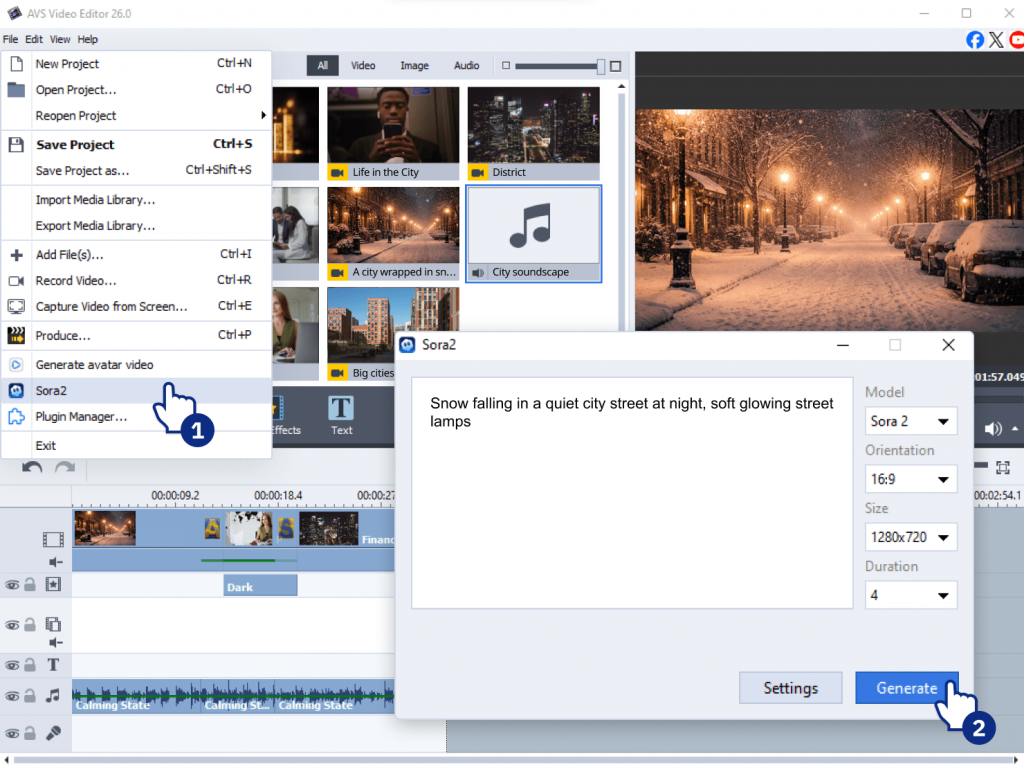Click the fit-to-screen zoom icon above the timeline
The width and height of the screenshot is (1024, 767).
(1003, 468)
